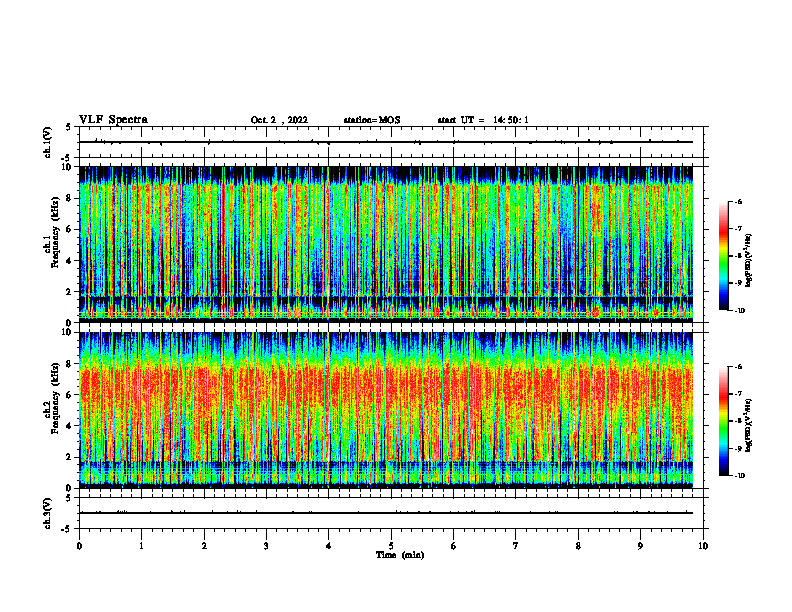Click the ch.2 color bar log(PSD) label
This screenshot has width=792, height=612.
click(749, 426)
